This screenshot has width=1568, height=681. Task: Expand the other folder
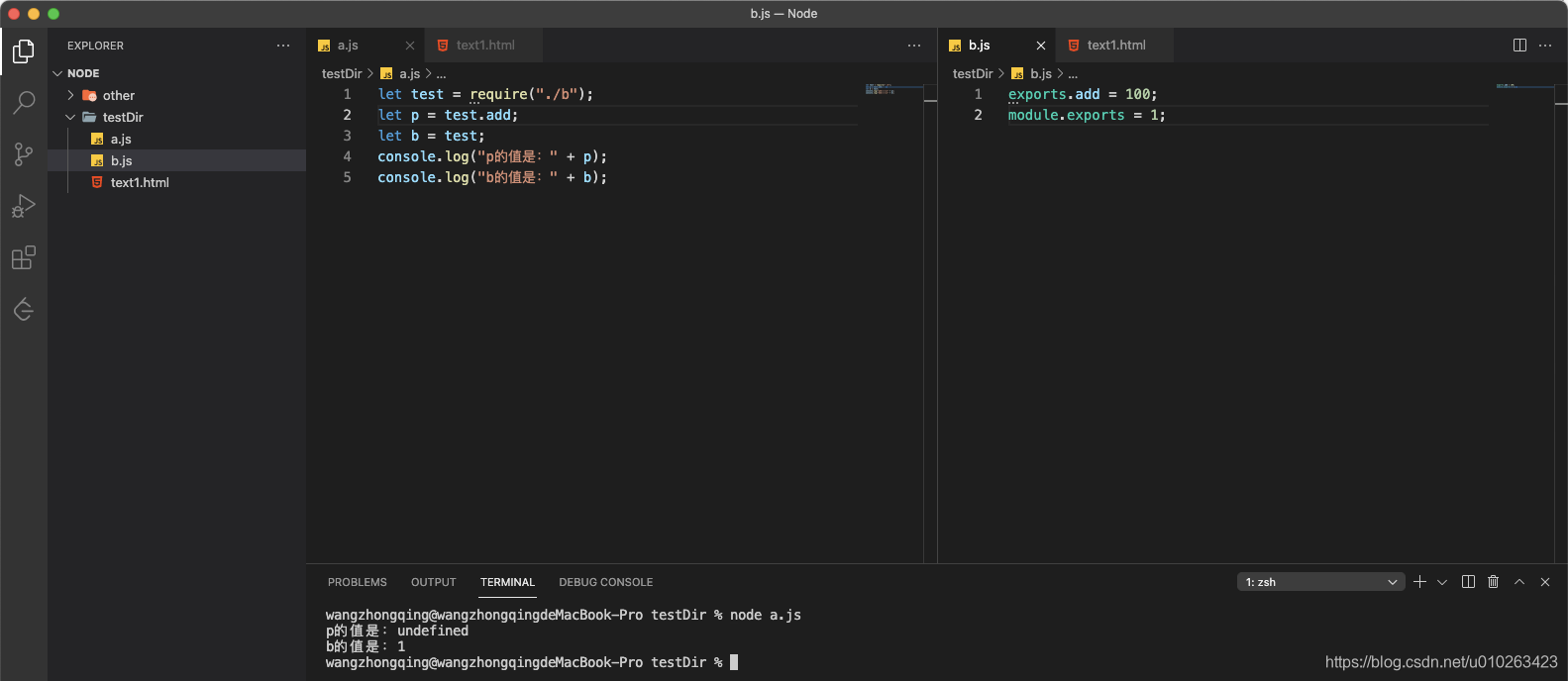coord(176,95)
